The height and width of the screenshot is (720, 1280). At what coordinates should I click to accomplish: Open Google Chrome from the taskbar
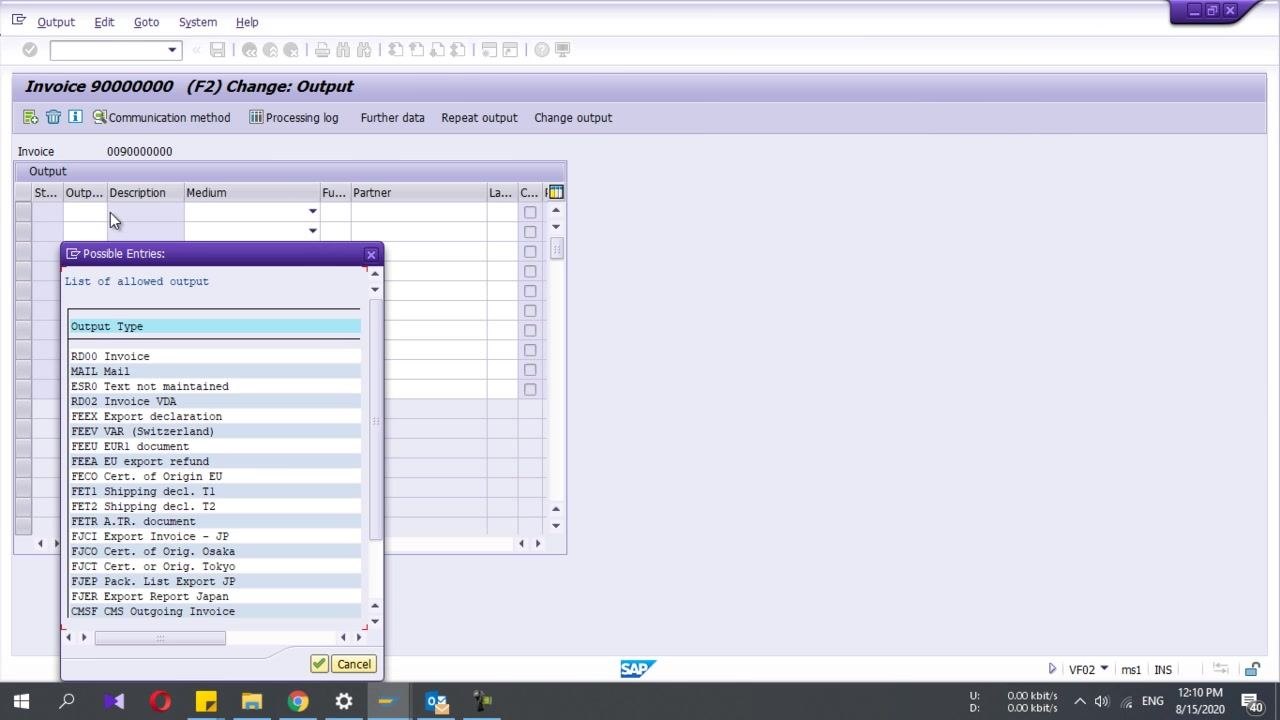(298, 701)
